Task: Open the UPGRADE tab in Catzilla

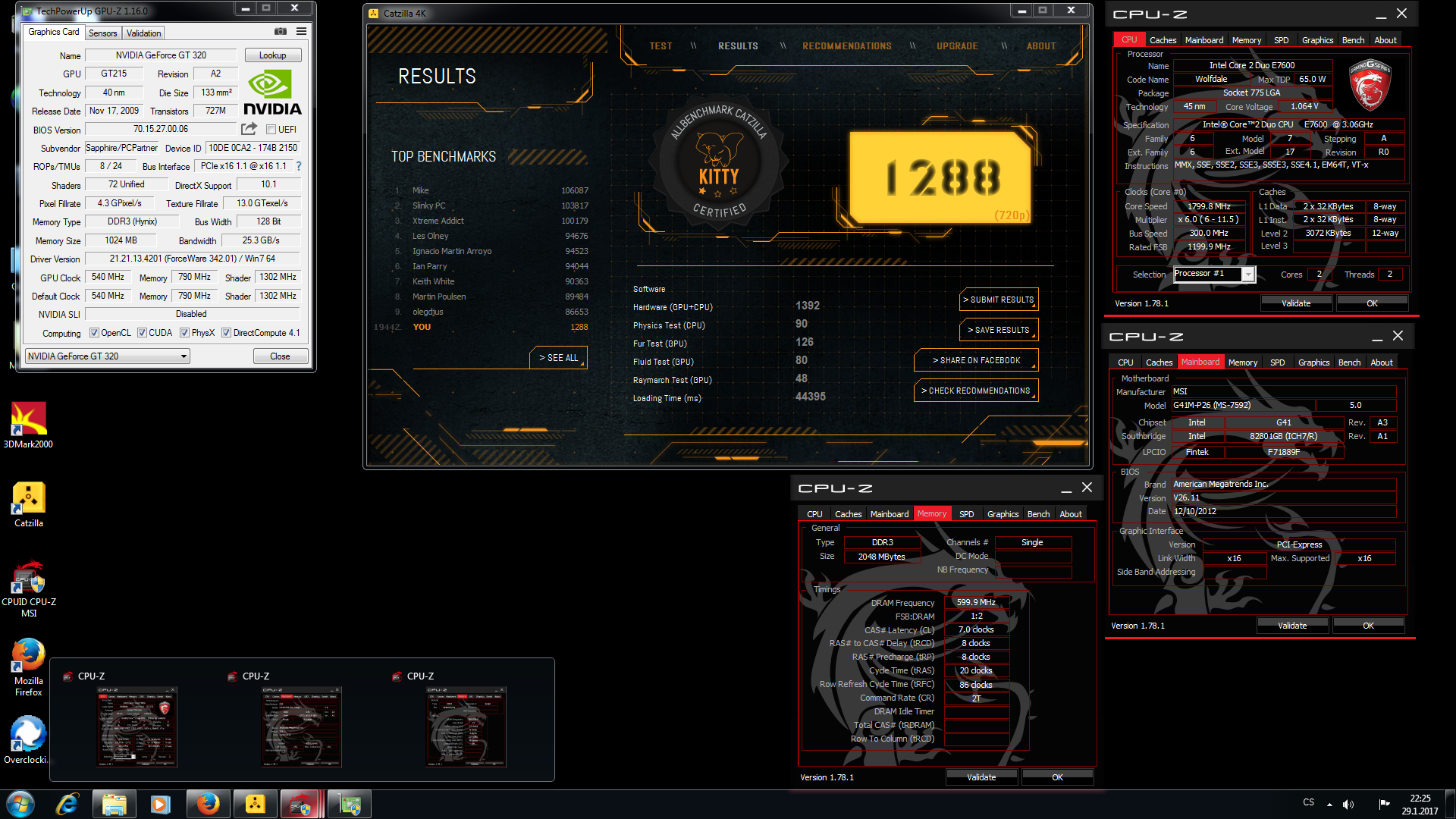Action: point(957,46)
